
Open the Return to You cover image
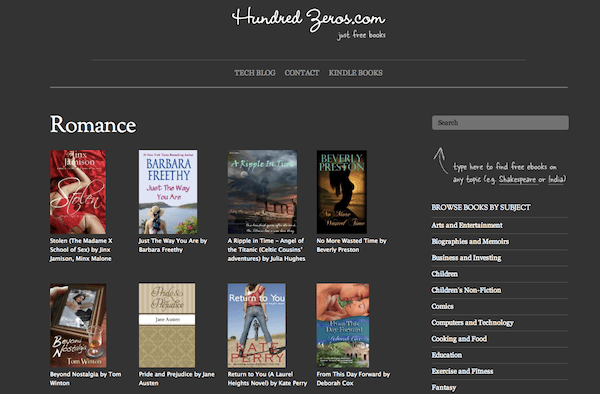pos(256,325)
